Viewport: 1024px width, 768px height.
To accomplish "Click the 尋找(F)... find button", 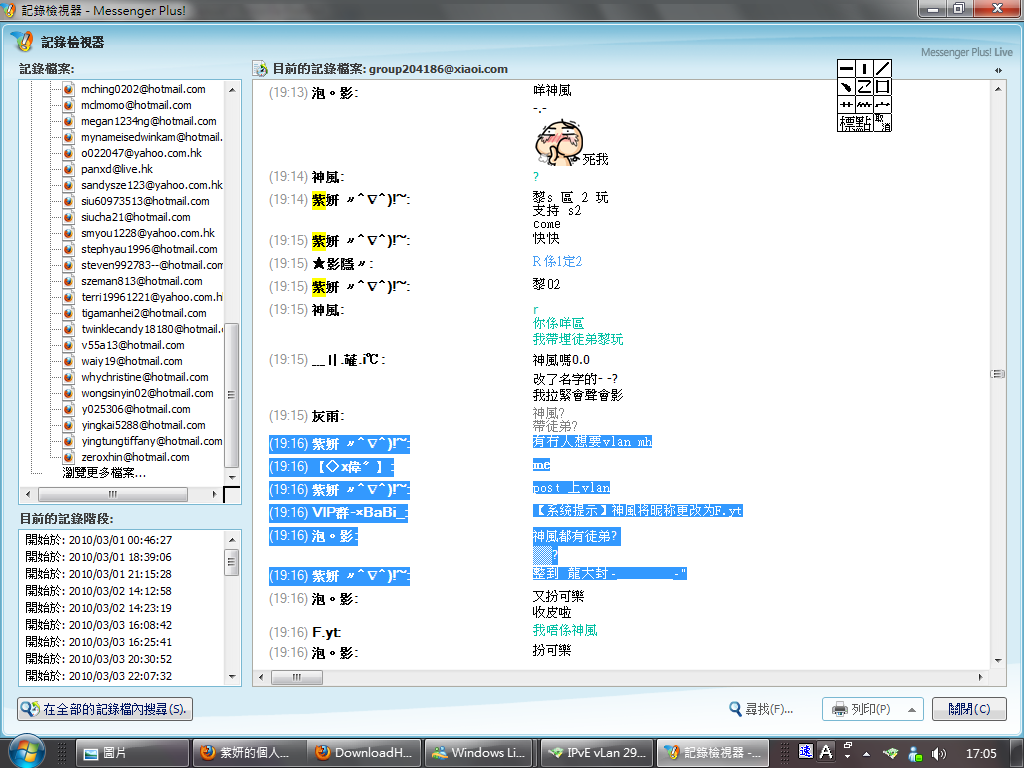I will coord(761,709).
